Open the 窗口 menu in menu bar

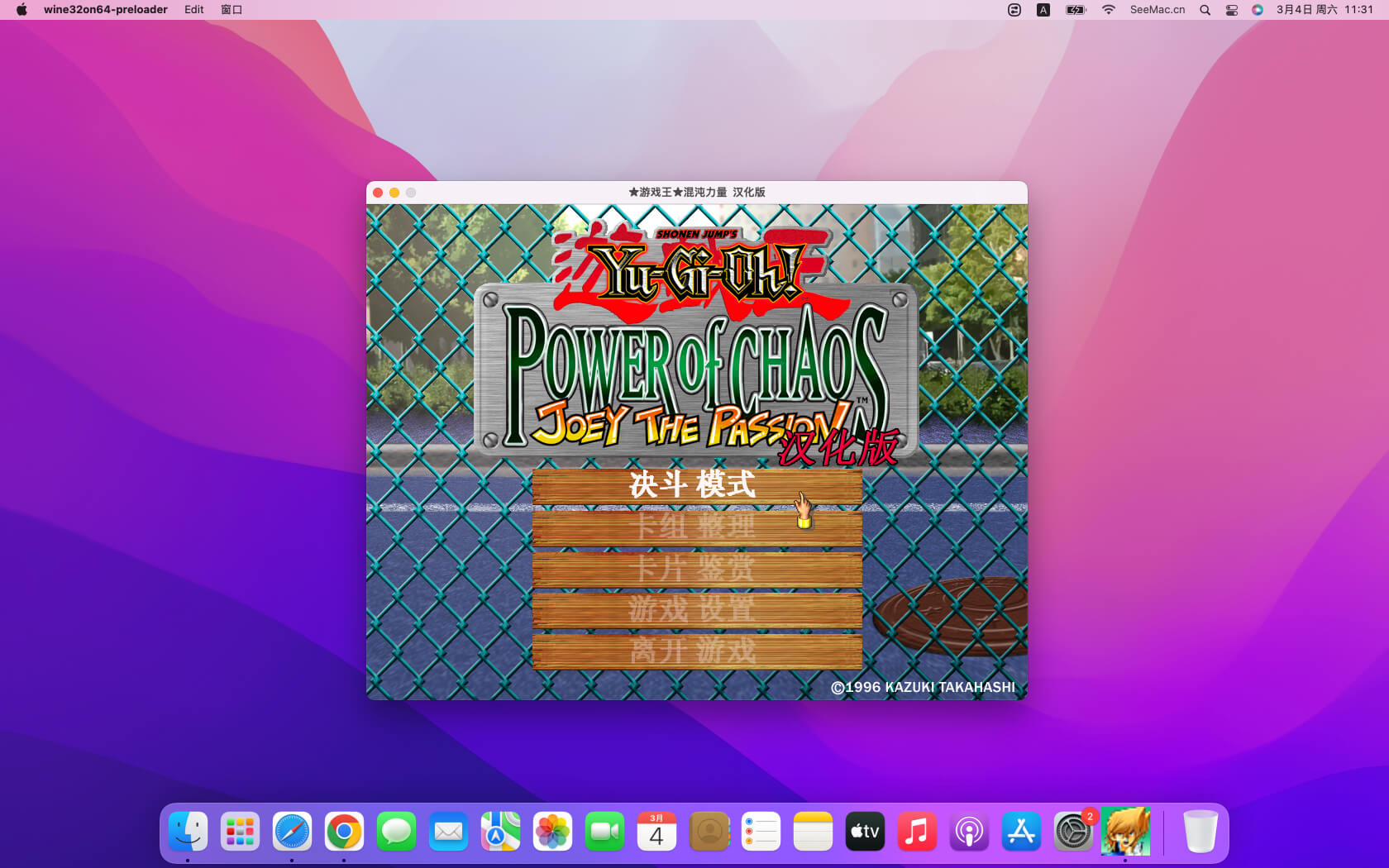[x=231, y=10]
